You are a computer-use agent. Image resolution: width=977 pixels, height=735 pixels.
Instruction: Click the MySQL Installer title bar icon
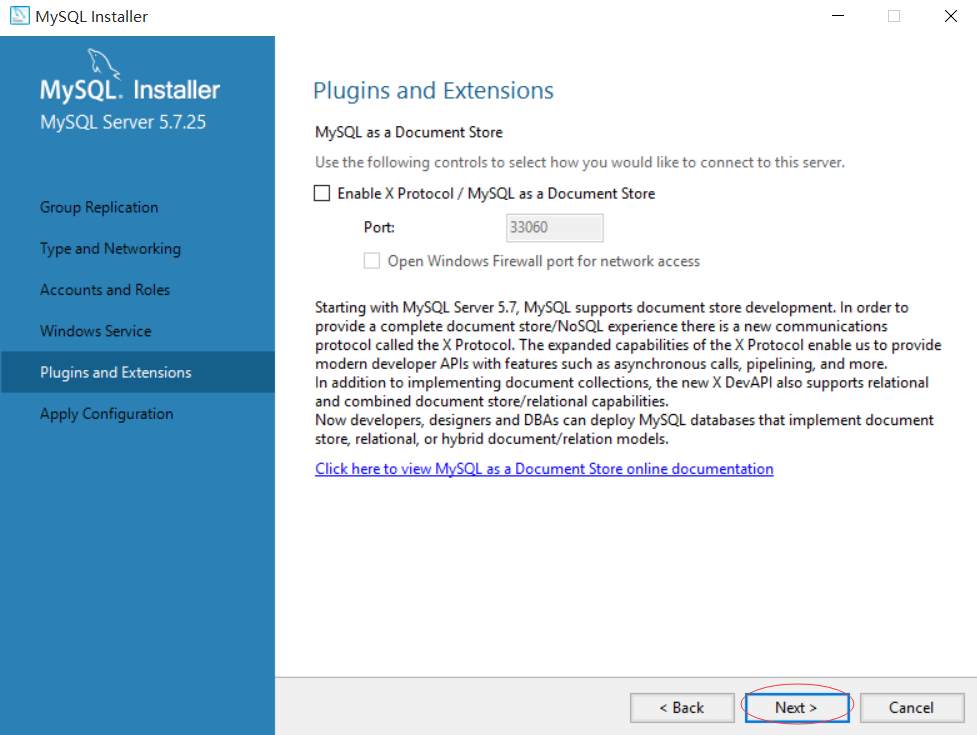pos(19,16)
